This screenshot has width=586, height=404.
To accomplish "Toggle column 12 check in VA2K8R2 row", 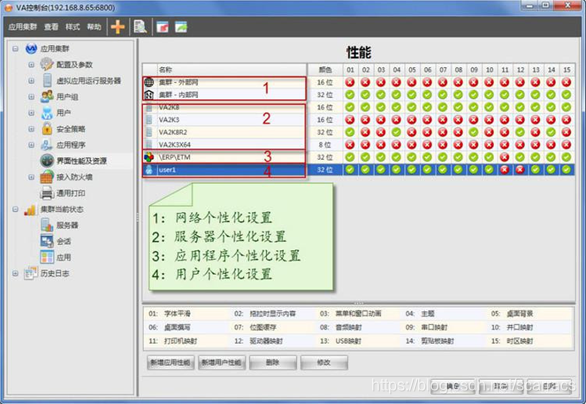I will pos(520,132).
